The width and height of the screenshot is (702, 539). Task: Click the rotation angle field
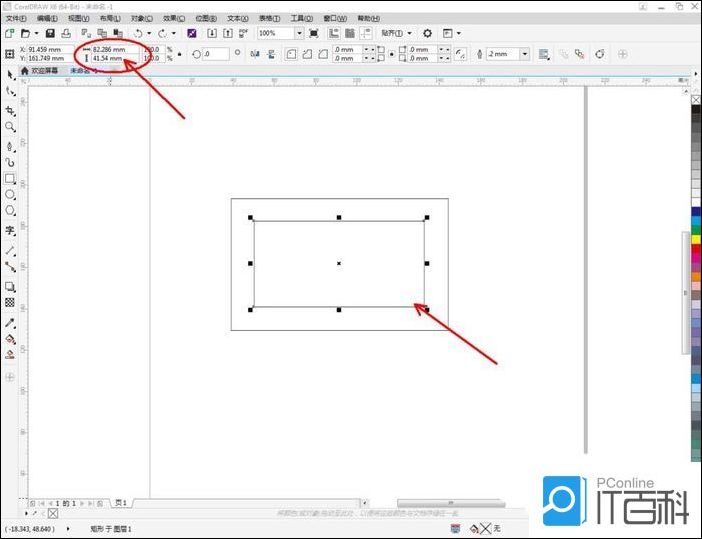point(216,54)
